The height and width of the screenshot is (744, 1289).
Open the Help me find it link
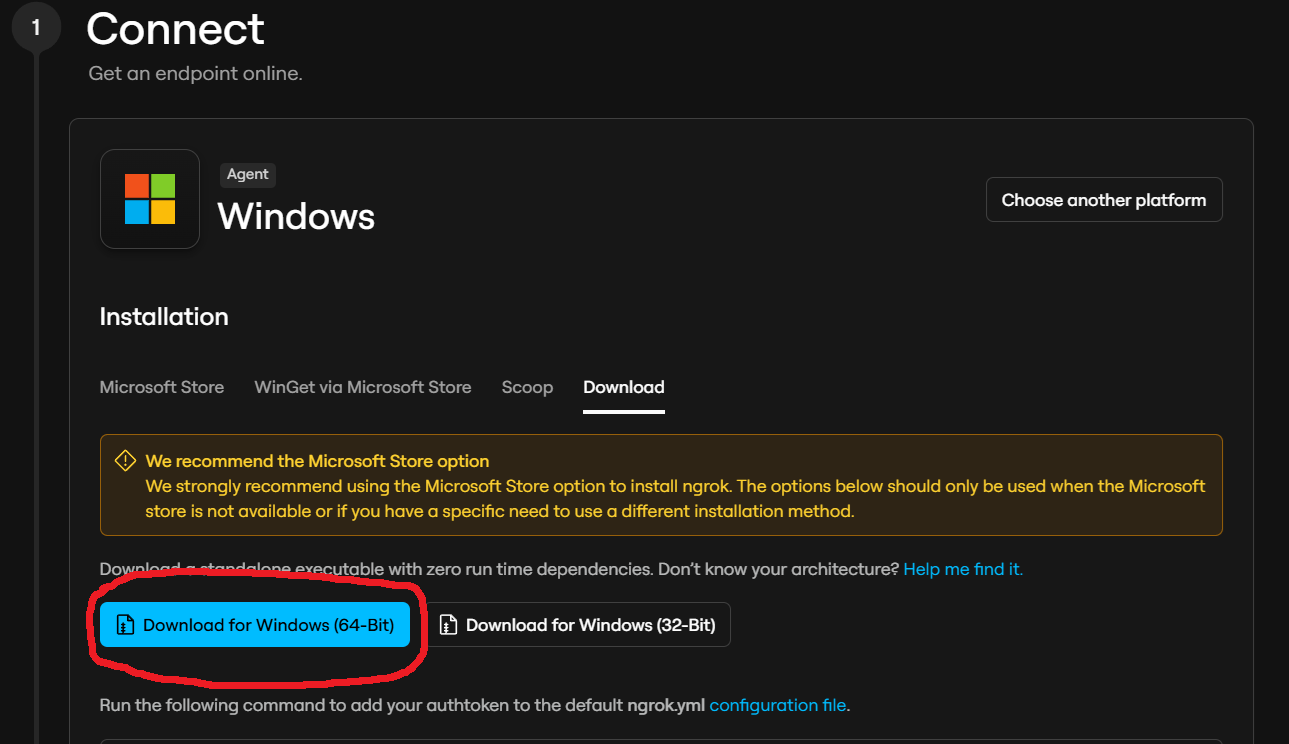pyautogui.click(x=963, y=569)
